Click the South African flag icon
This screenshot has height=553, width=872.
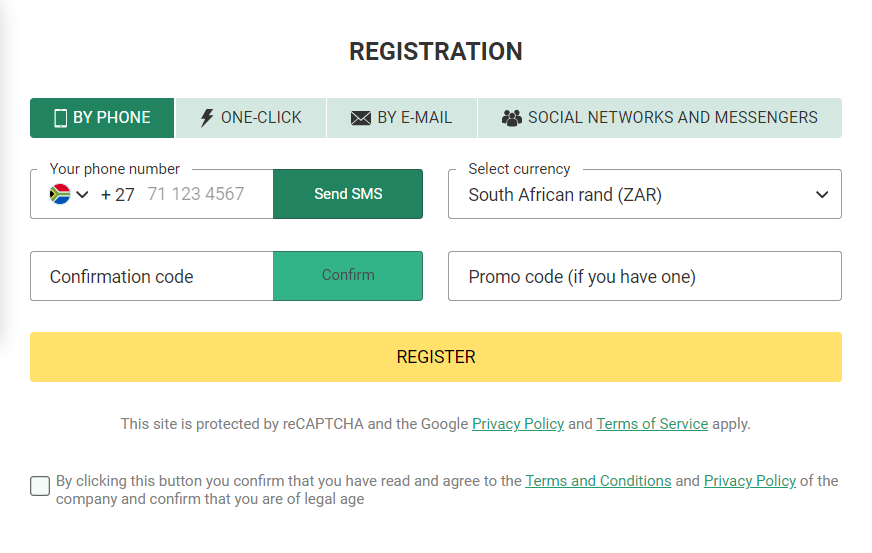pyautogui.click(x=60, y=194)
